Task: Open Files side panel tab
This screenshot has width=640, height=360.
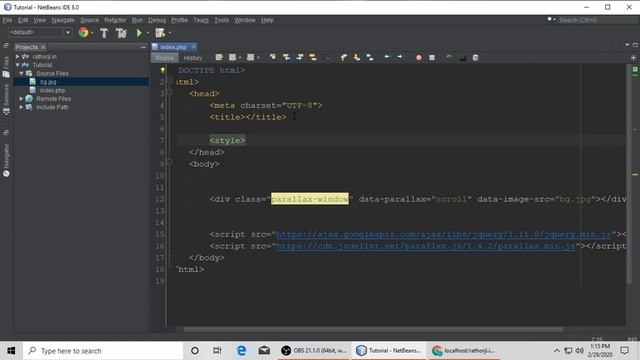Action: pyautogui.click(x=6, y=67)
